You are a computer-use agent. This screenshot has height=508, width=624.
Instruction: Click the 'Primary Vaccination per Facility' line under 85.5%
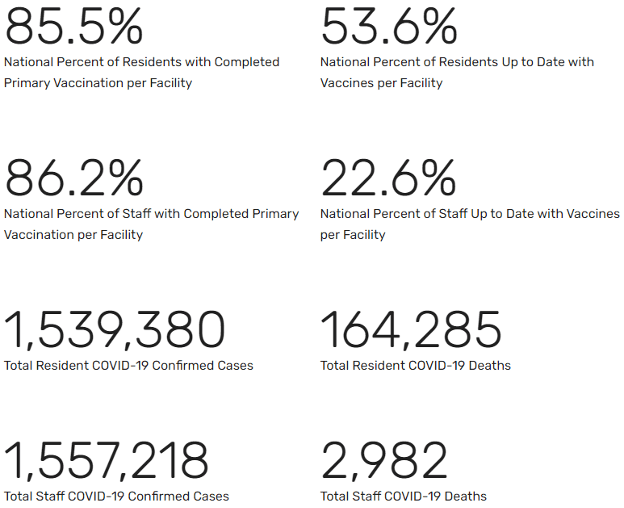pyautogui.click(x=98, y=83)
